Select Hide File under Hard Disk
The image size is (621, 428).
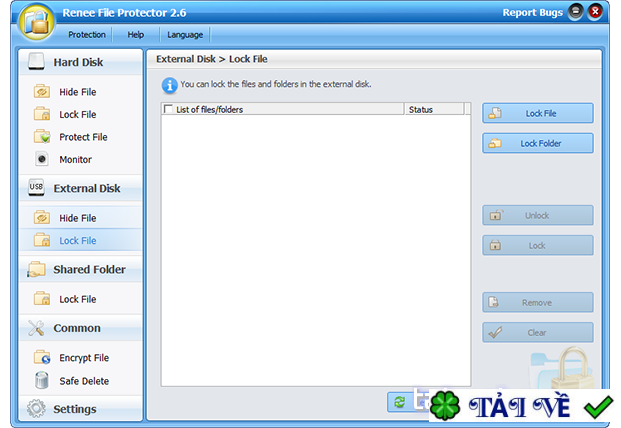coord(78,92)
